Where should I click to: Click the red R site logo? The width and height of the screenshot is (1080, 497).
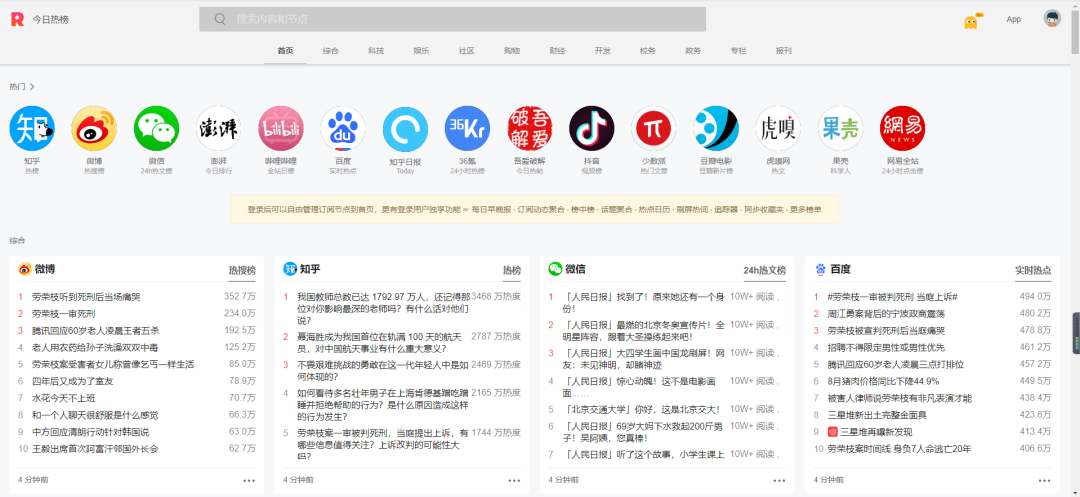click(17, 19)
